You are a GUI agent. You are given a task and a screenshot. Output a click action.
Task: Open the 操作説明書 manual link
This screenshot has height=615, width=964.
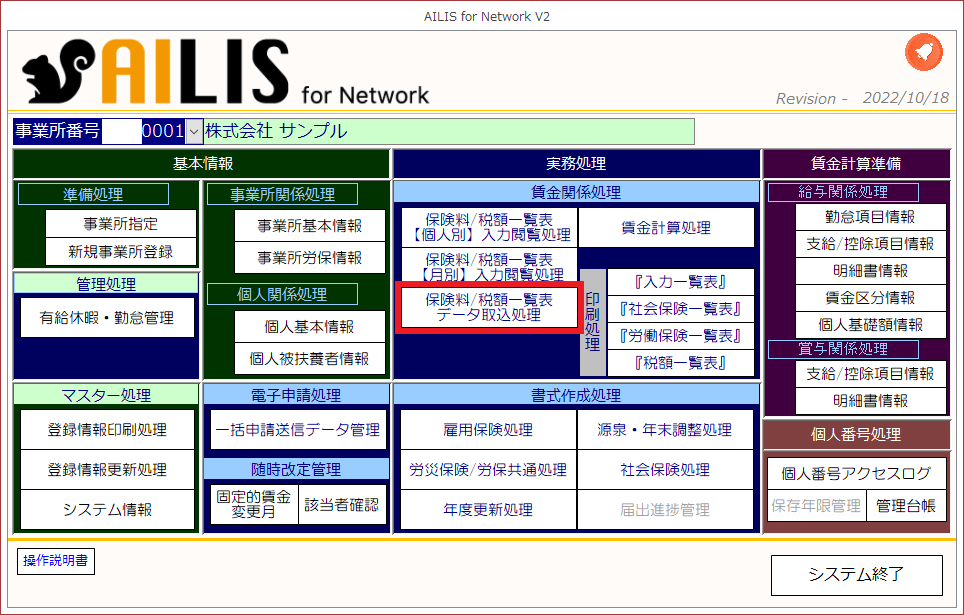[x=56, y=561]
